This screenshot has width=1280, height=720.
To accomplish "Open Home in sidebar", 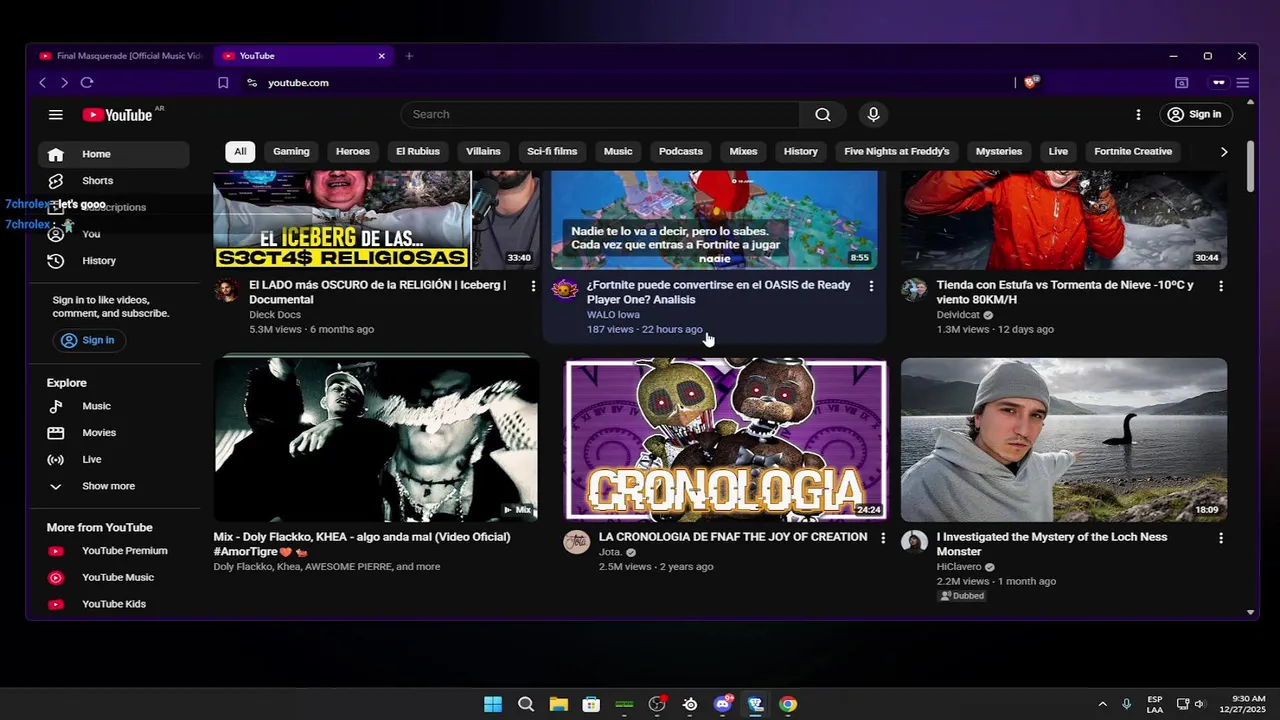I will 114,154.
